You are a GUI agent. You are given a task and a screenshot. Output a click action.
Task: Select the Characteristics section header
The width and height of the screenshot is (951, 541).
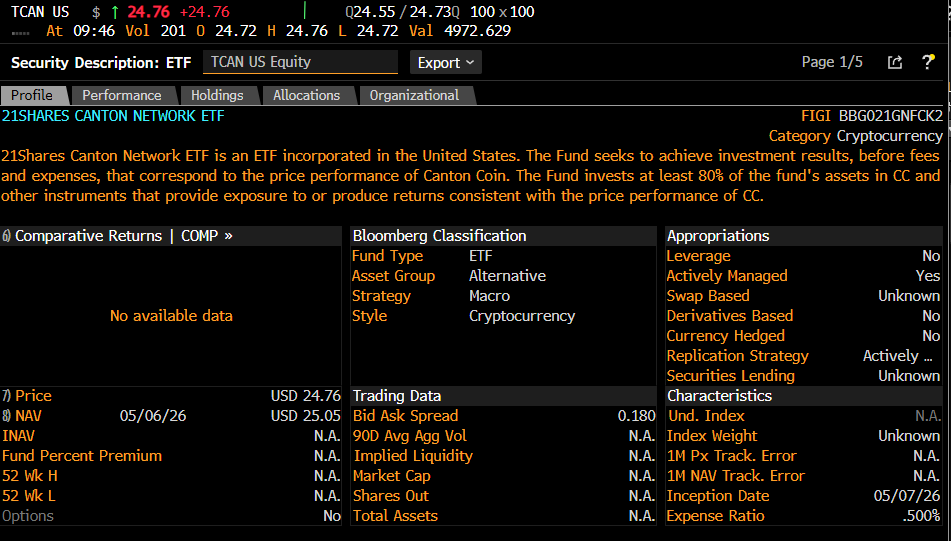pyautogui.click(x=719, y=395)
